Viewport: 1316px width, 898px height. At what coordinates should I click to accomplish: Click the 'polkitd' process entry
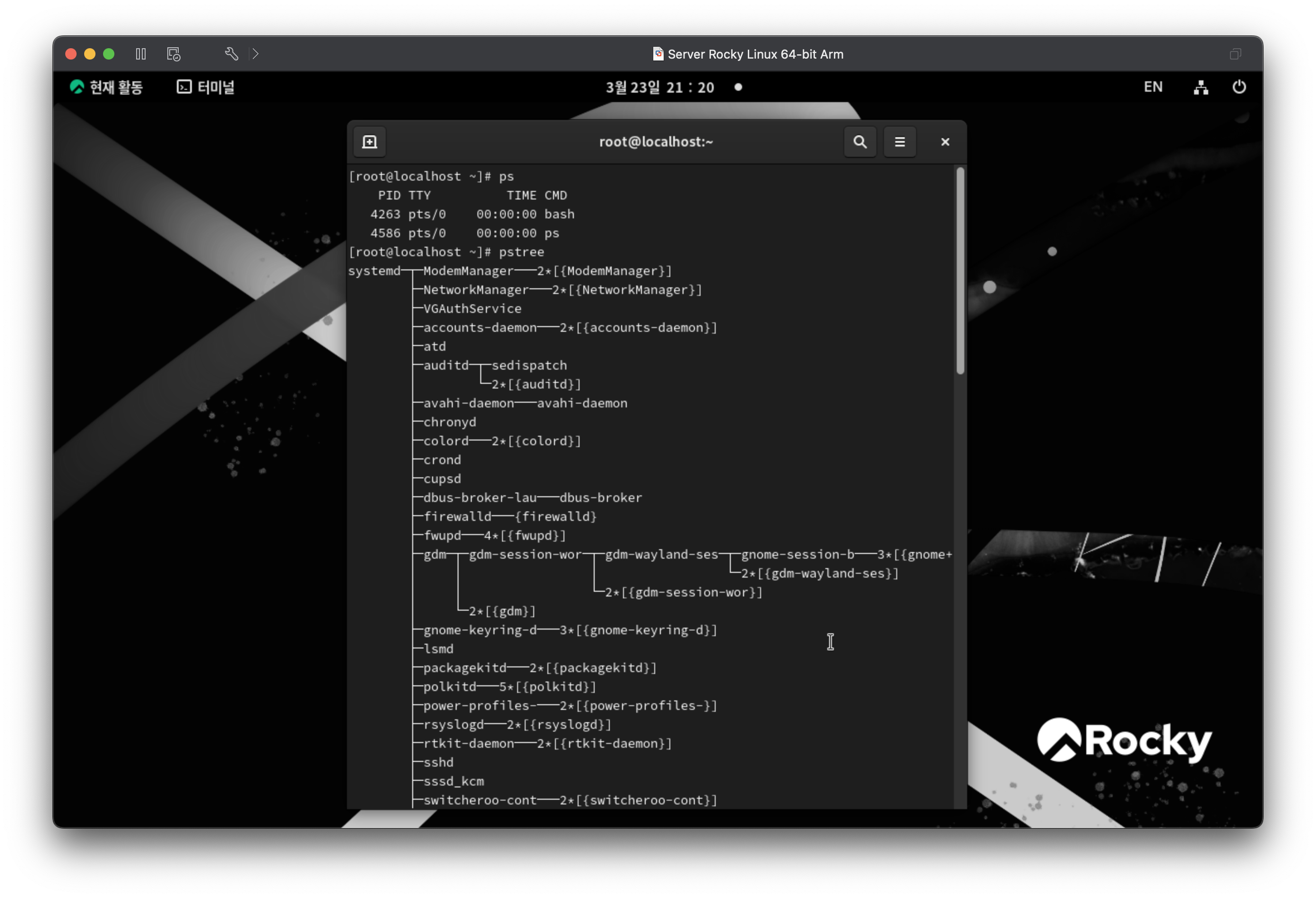(450, 687)
